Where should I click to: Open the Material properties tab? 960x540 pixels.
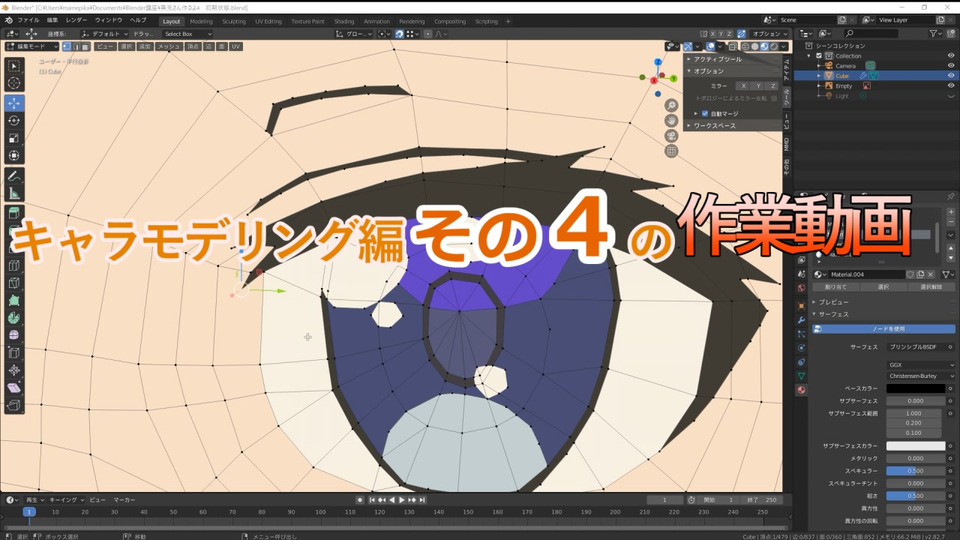(801, 389)
